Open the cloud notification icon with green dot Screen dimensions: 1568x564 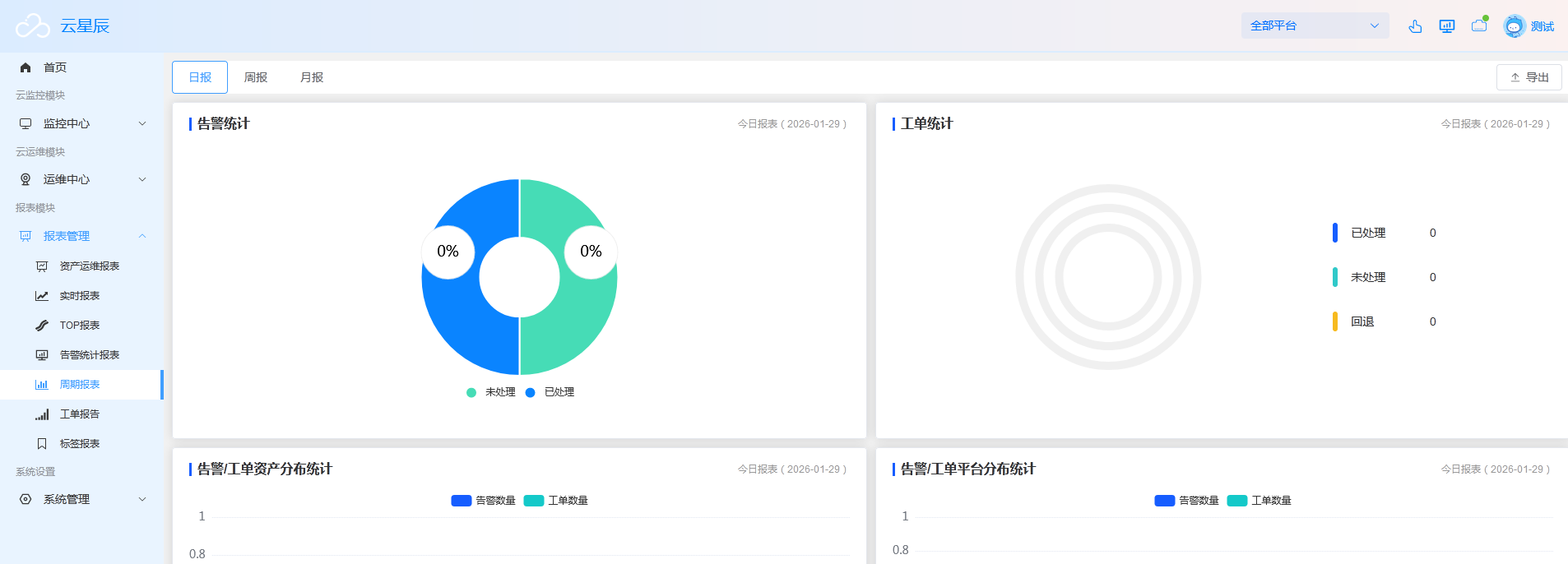click(1479, 25)
